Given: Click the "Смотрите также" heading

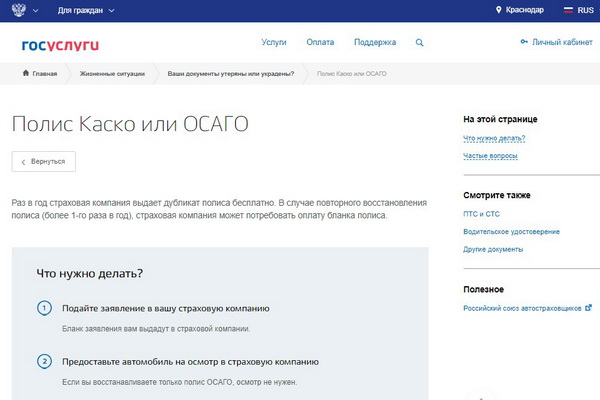Looking at the screenshot, I should click(497, 195).
